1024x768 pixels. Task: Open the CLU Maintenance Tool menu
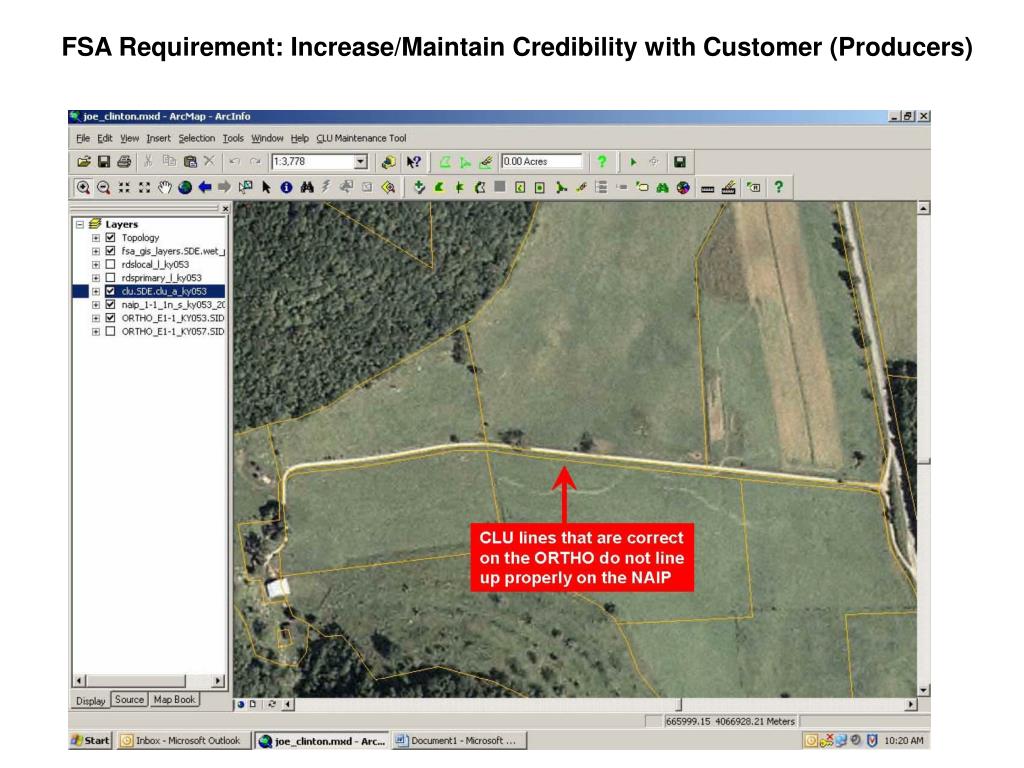(x=361, y=138)
